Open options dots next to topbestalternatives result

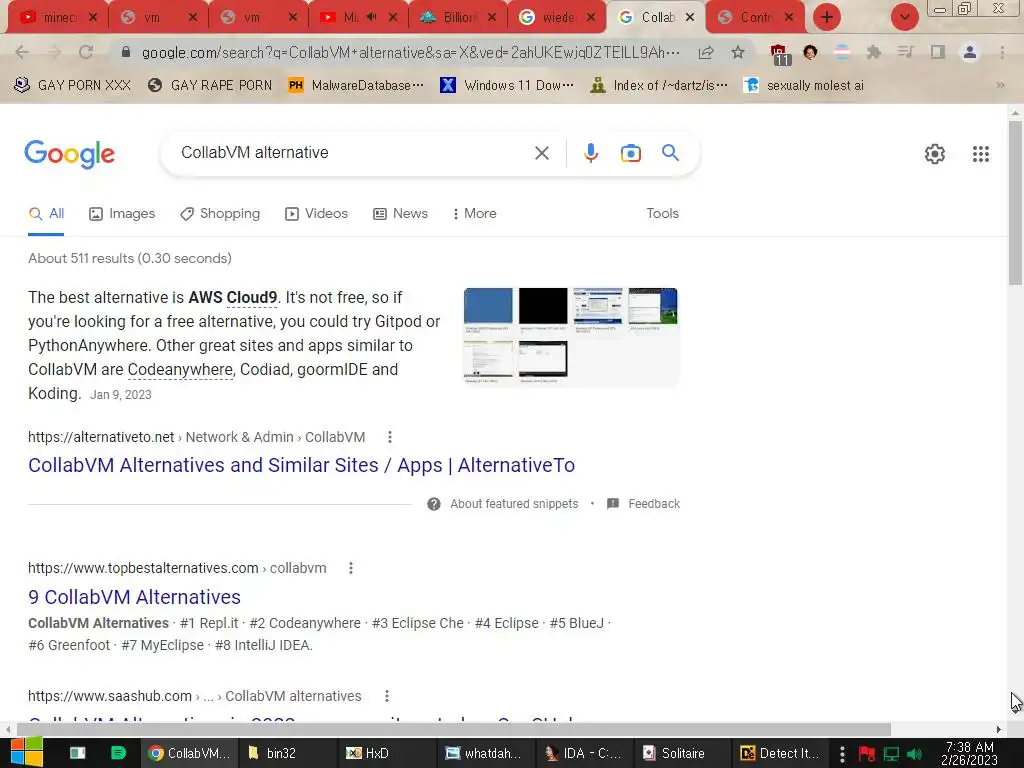click(x=351, y=568)
